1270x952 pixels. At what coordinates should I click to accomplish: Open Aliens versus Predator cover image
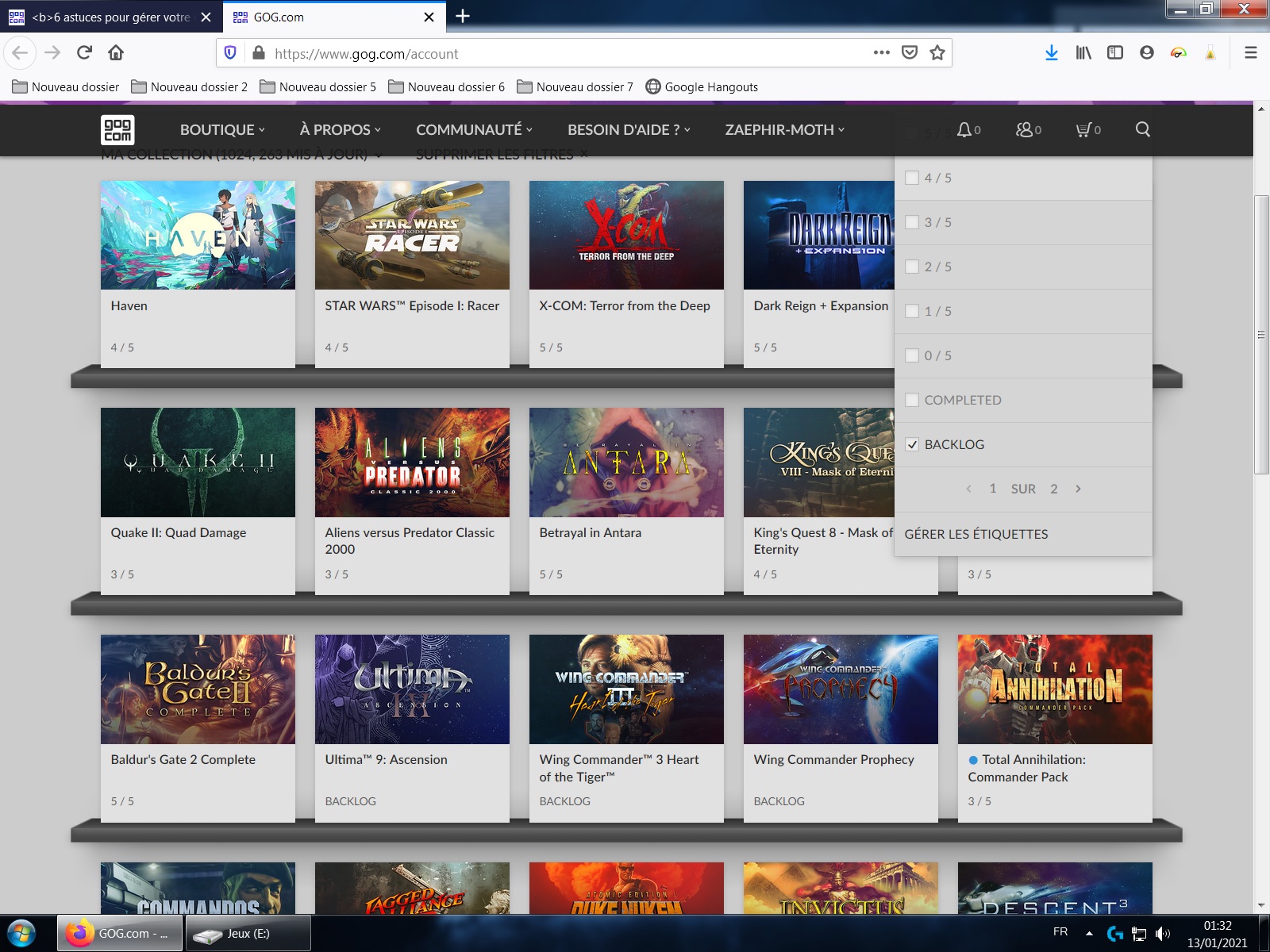coord(412,463)
